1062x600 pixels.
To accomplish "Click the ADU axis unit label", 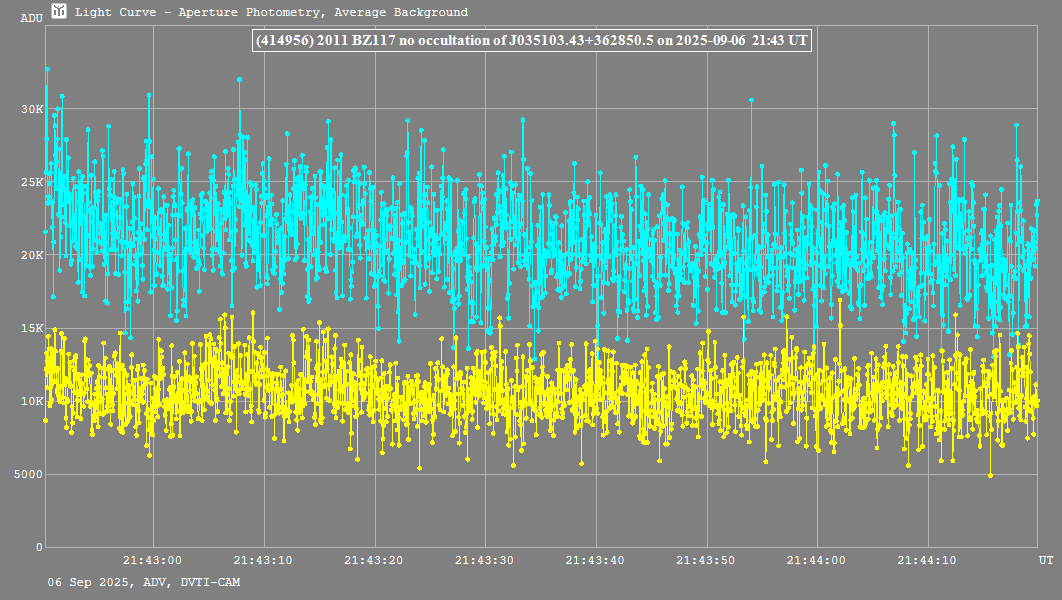I will coord(31,18).
